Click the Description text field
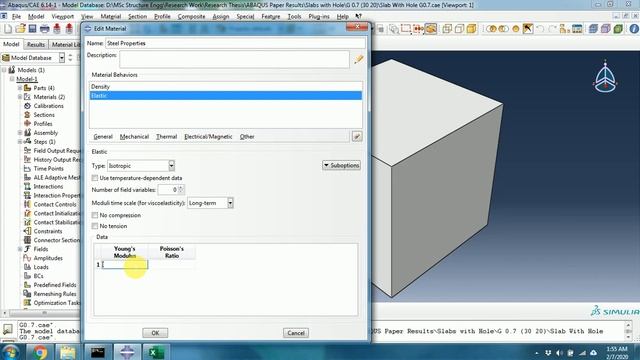 [234, 60]
